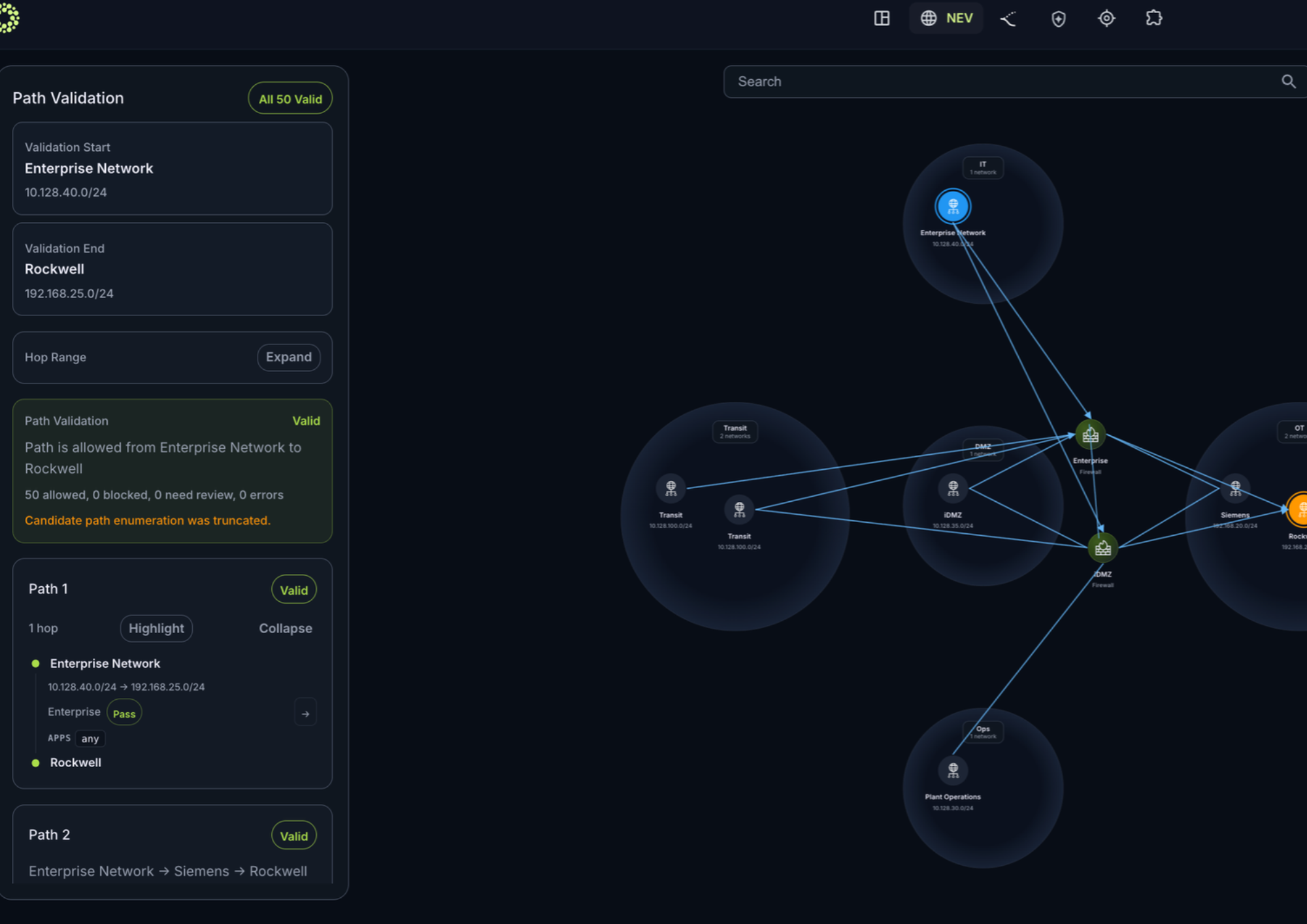This screenshot has width=1307, height=924.
Task: Open the layout panel icon in top bar
Action: click(882, 18)
